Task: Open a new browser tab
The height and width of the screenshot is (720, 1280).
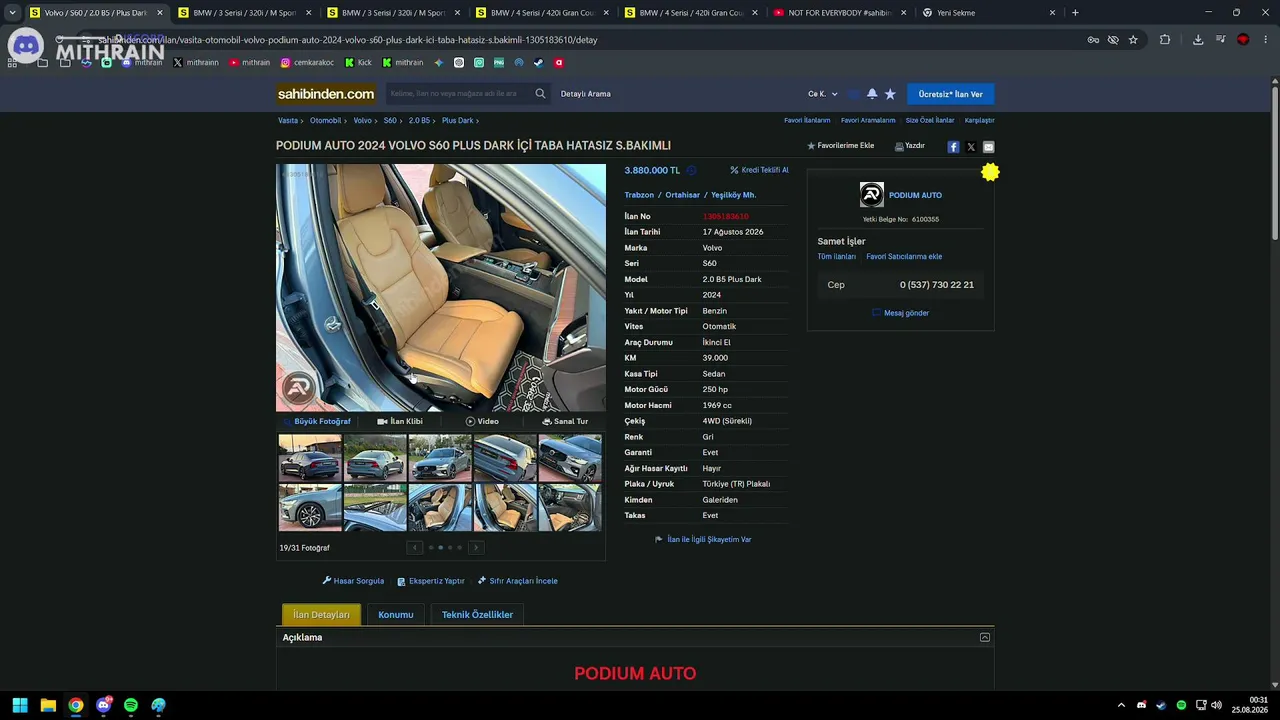Action: coord(1075,13)
